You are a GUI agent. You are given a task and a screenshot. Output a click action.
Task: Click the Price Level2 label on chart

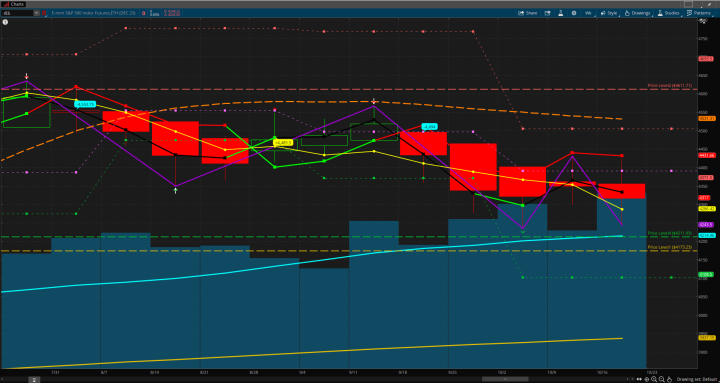point(669,85)
